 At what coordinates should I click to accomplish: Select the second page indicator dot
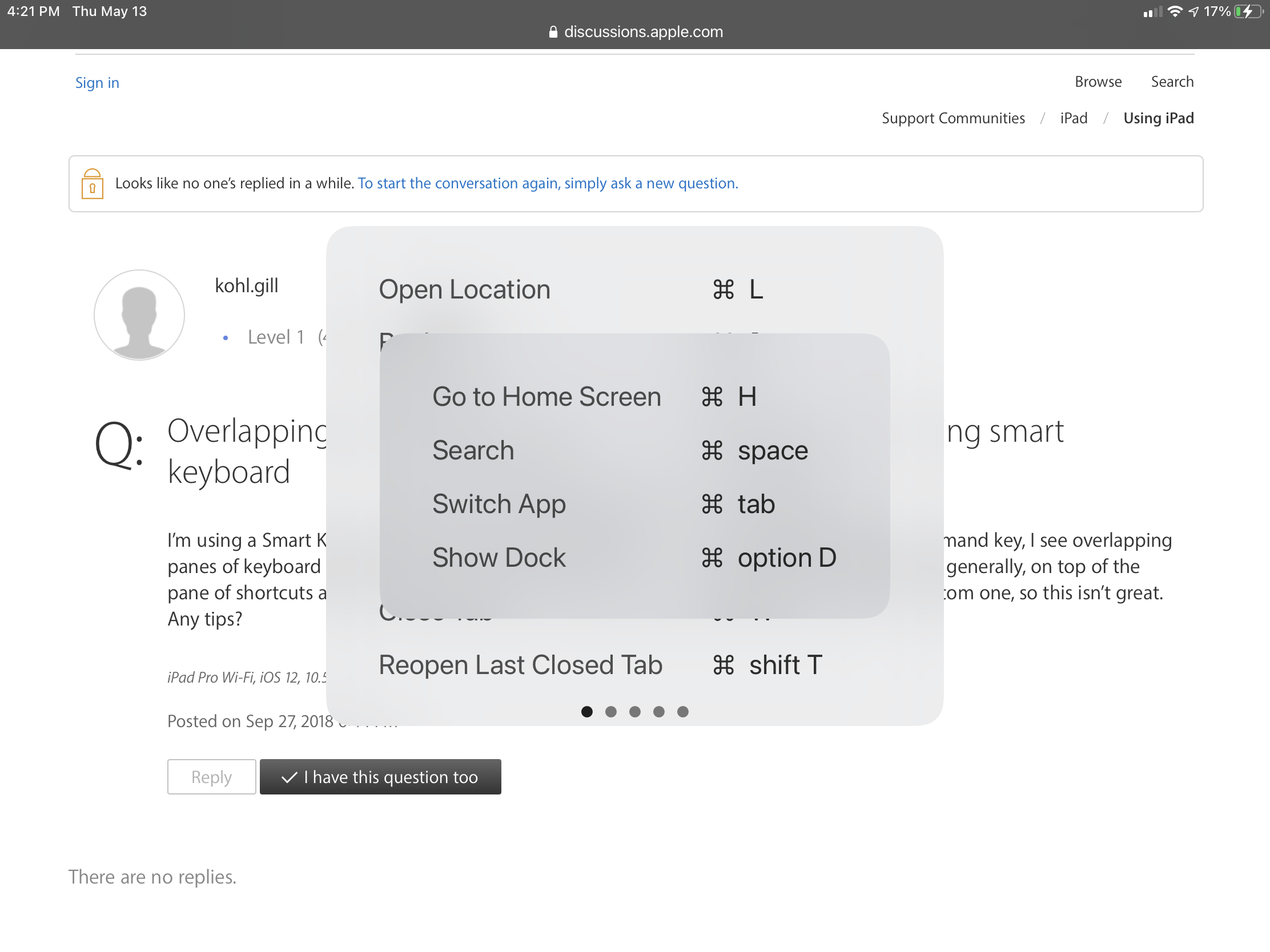click(611, 712)
